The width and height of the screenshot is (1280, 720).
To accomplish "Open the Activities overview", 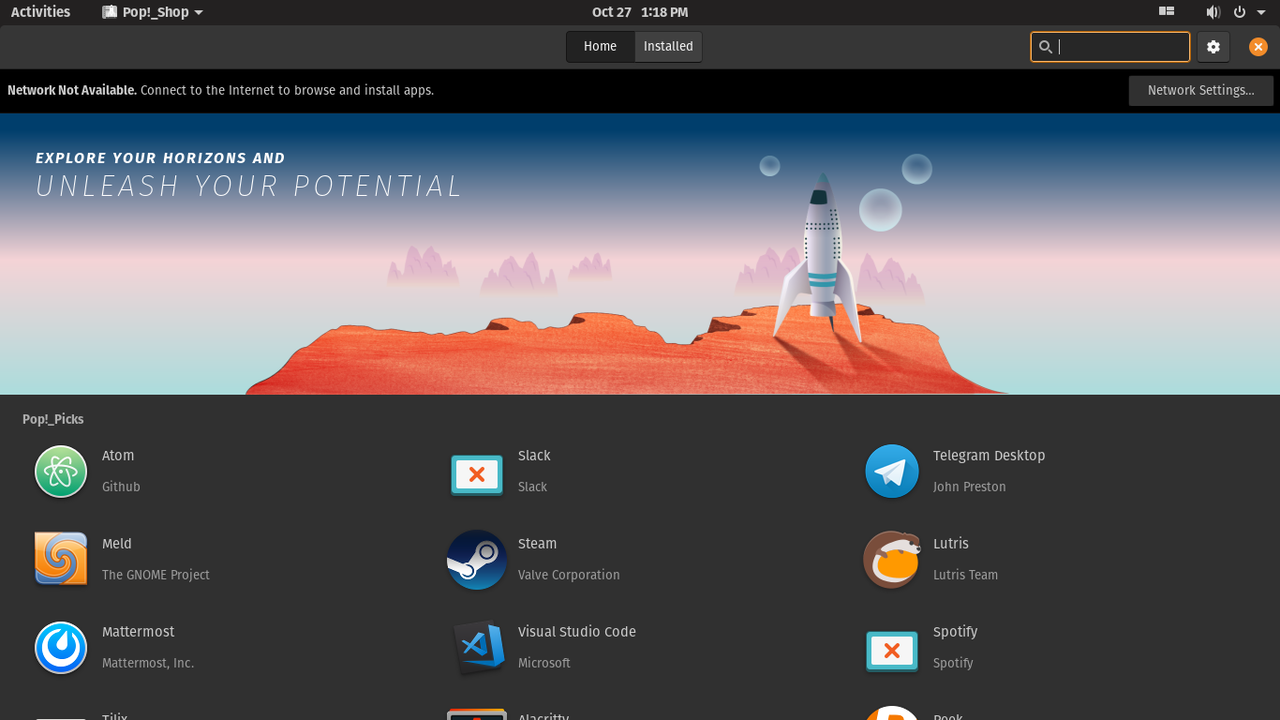I will tap(41, 12).
